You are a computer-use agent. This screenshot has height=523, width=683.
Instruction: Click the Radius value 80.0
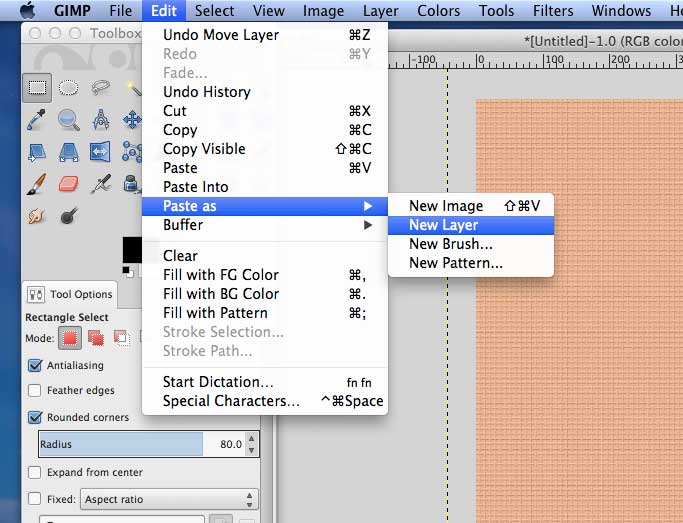[231, 444]
